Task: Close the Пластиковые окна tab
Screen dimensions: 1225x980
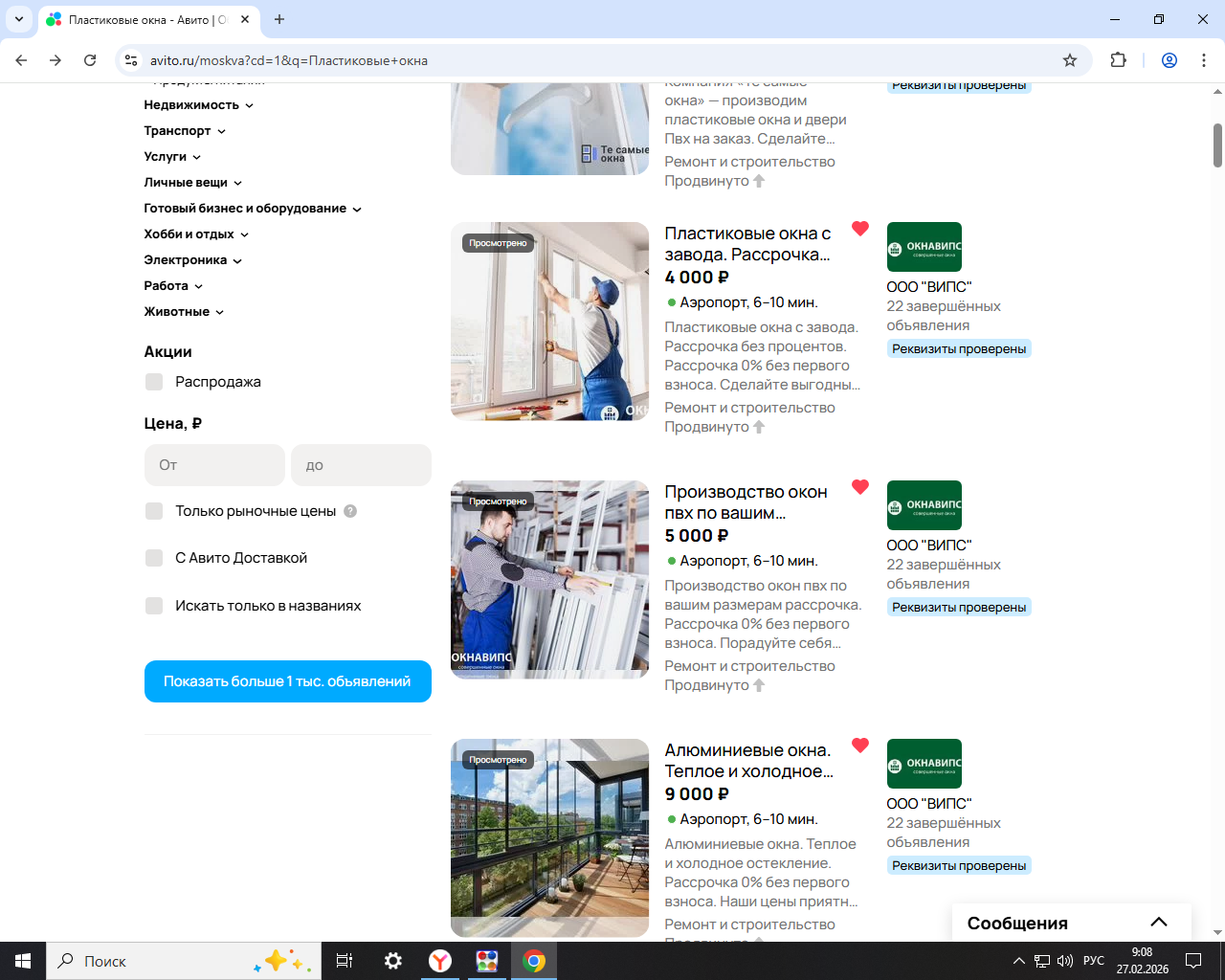Action: [x=245, y=19]
